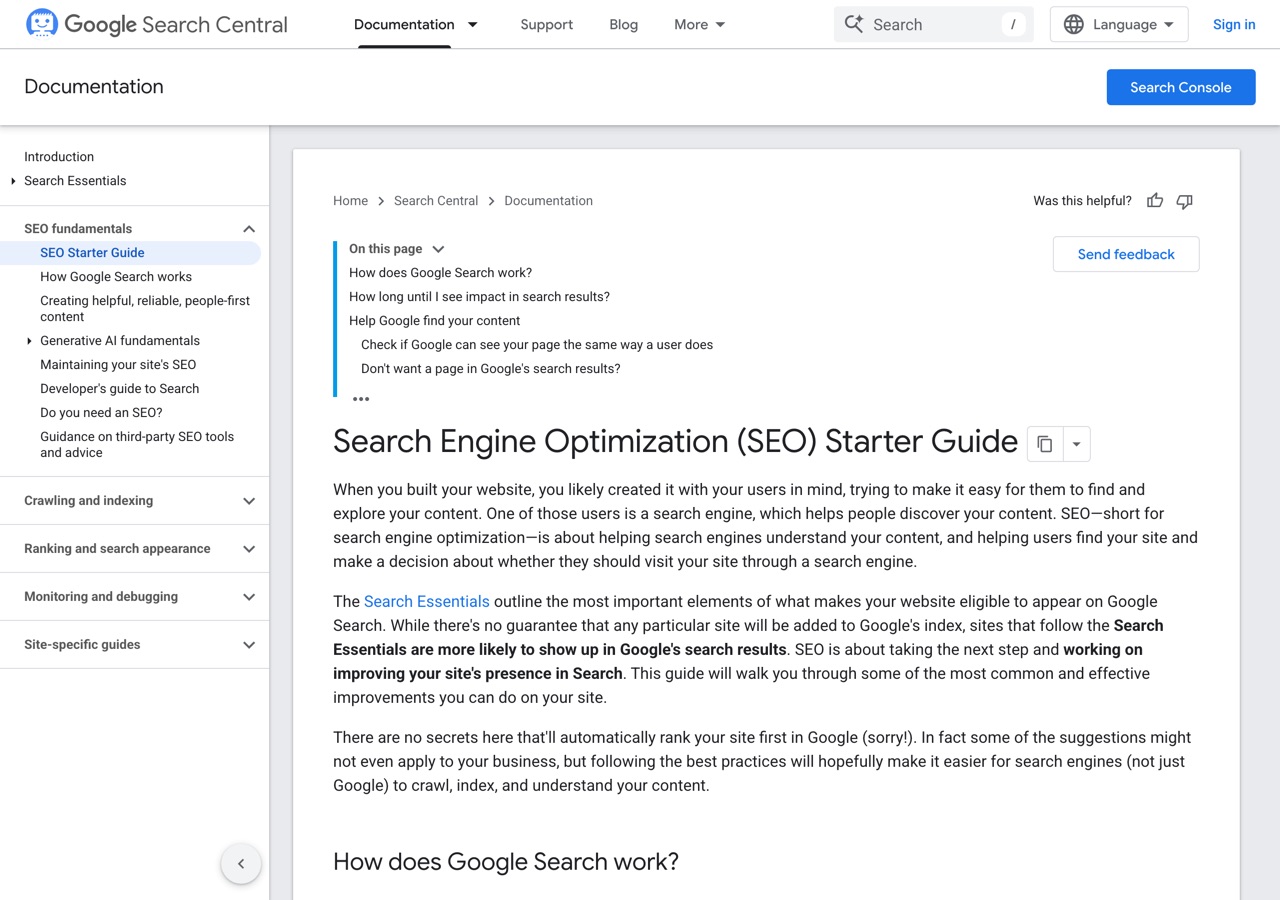The width and height of the screenshot is (1280, 900).
Task: Collapse the SEO fundamentals section
Action: (x=249, y=229)
